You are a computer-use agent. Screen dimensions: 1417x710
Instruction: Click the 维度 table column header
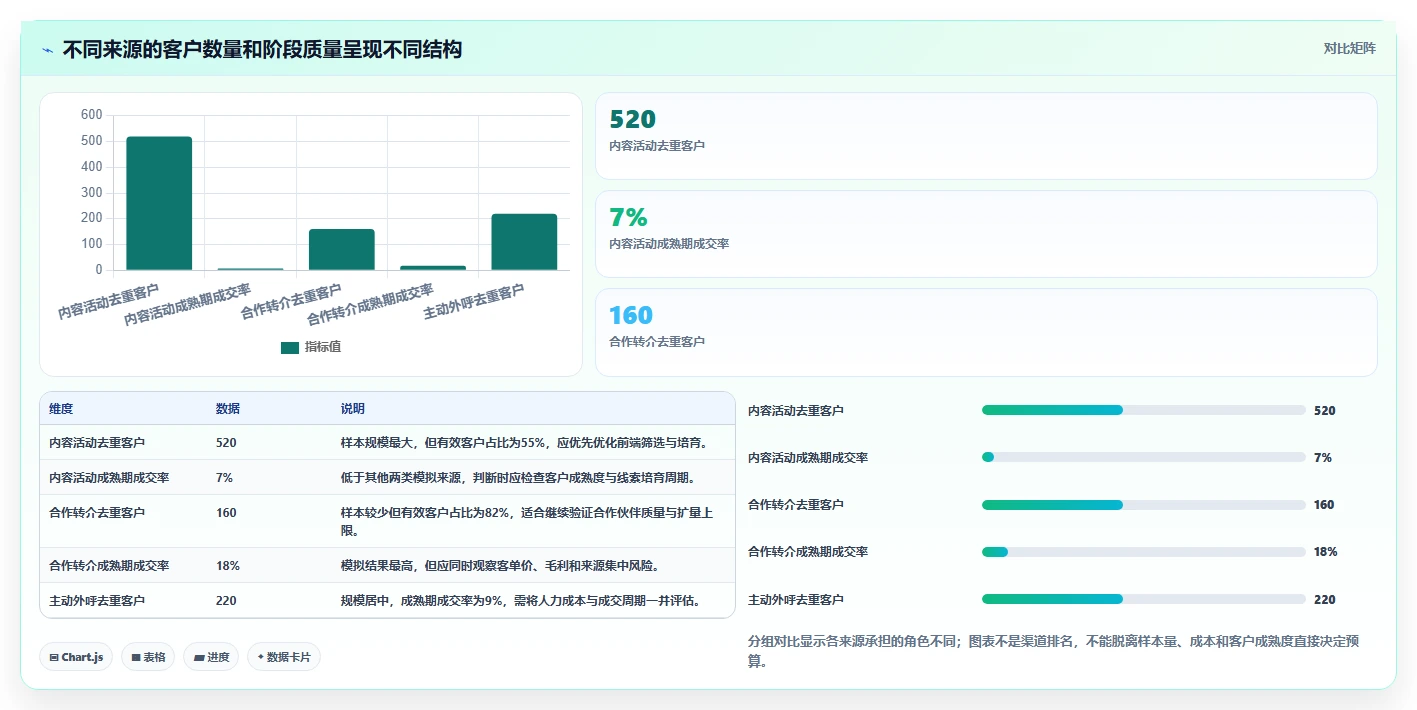click(61, 409)
